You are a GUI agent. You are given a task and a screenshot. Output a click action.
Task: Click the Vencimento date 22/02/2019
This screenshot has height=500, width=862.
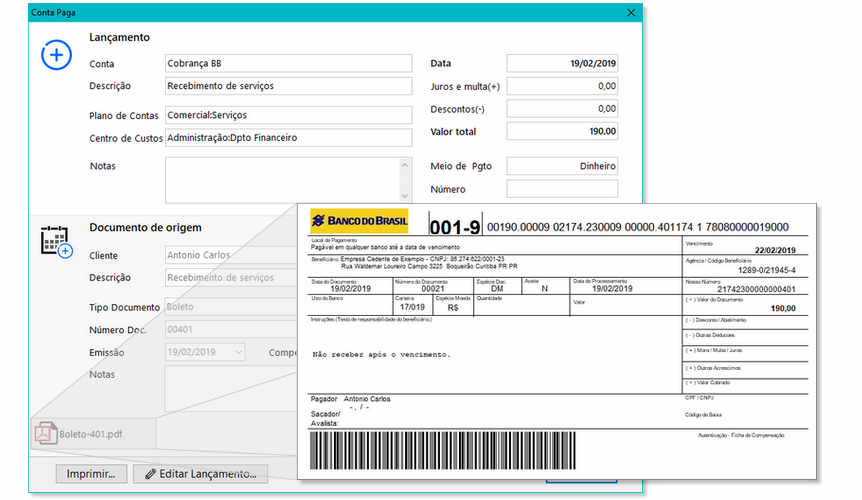[775, 250]
